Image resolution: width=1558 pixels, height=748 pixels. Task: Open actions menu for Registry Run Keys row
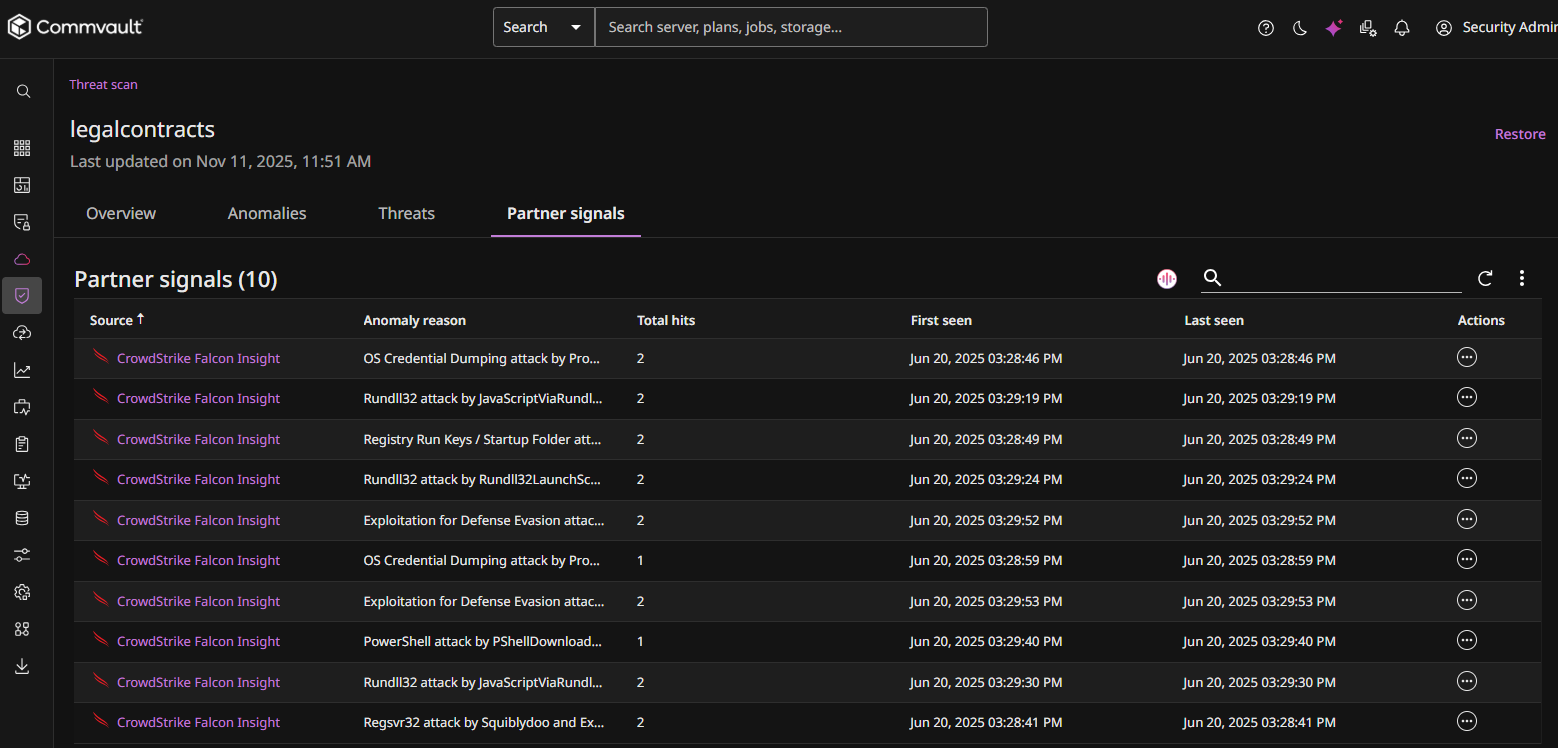[1467, 438]
